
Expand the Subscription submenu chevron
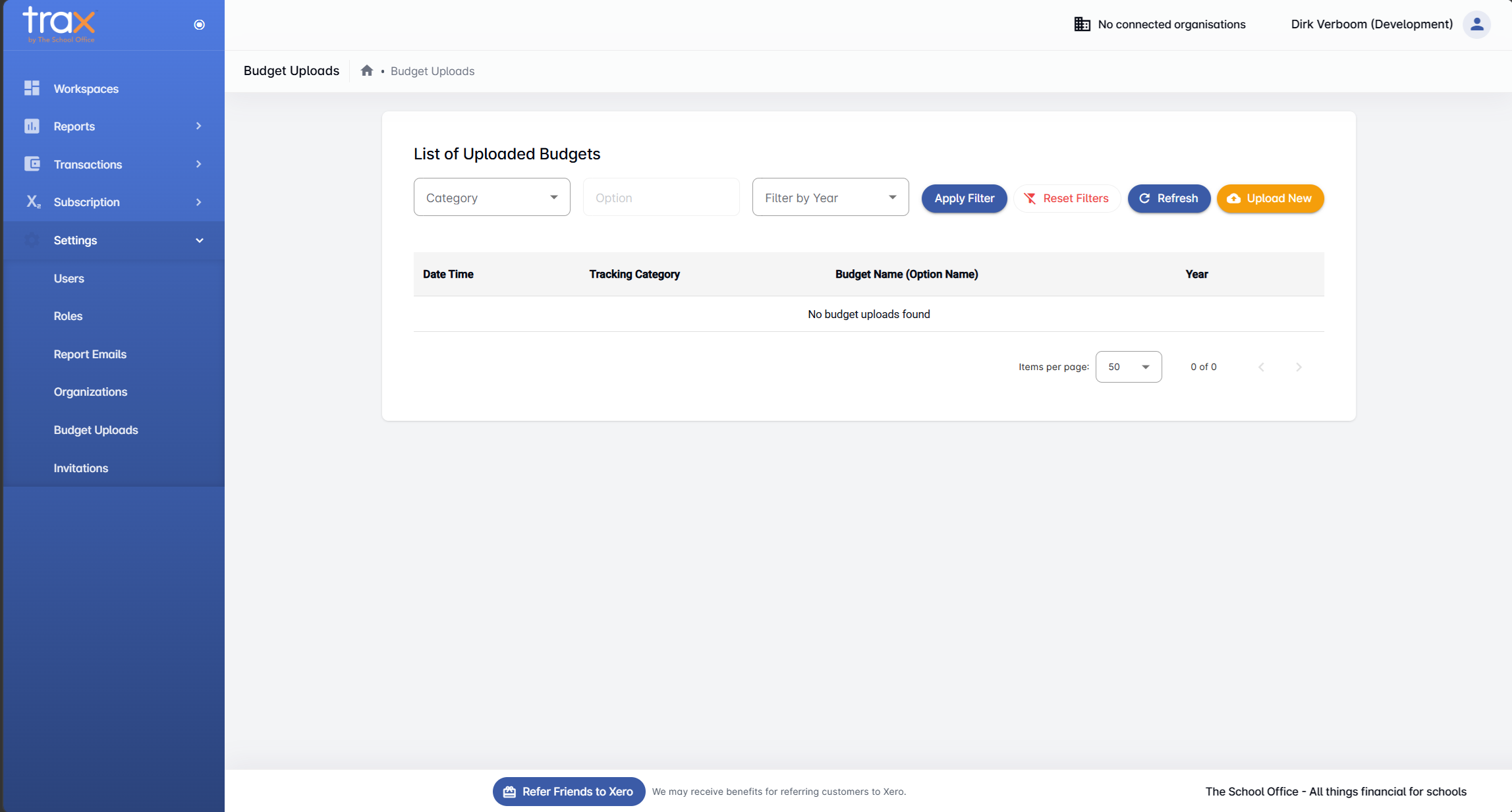tap(199, 202)
